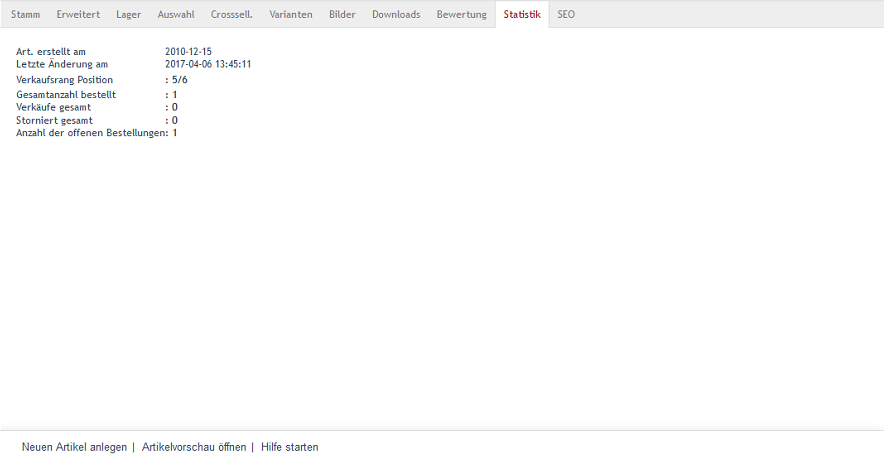Switch to the Varianten tab

pyautogui.click(x=290, y=15)
